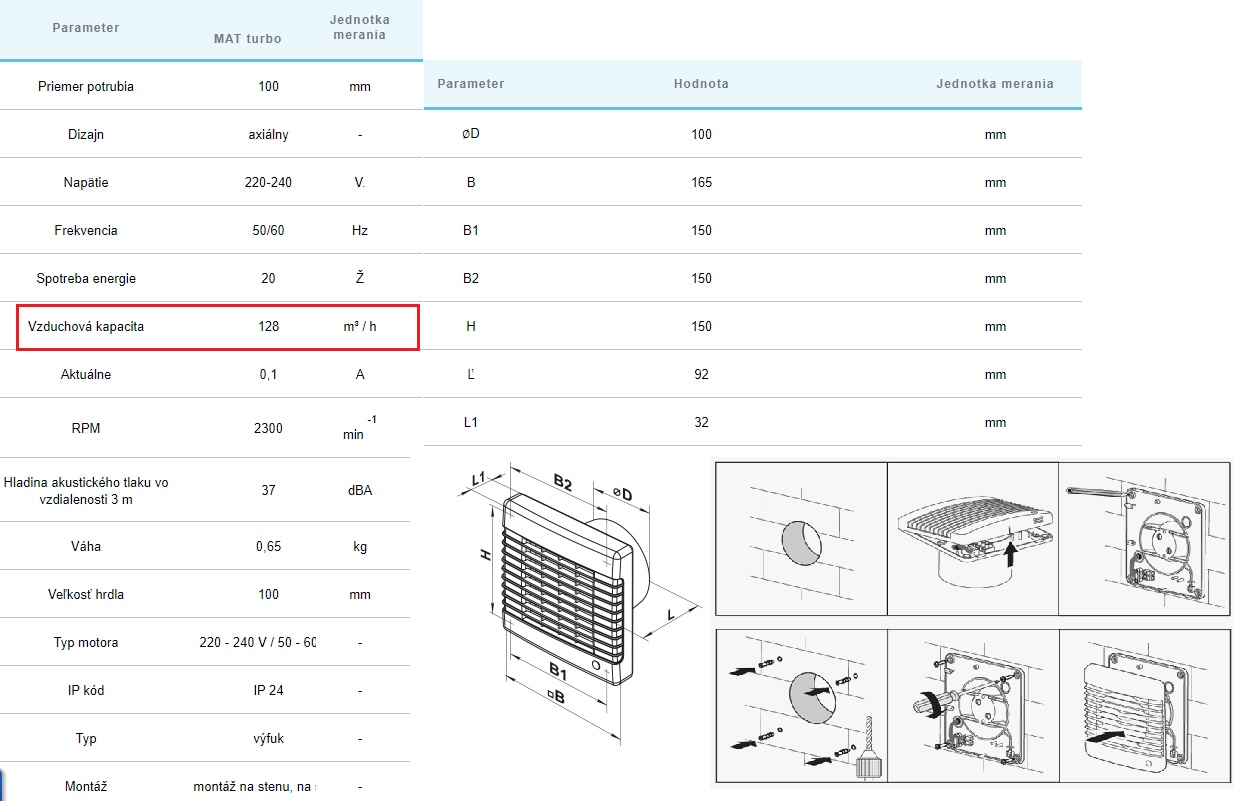Click the 2300 RPM value cell
The width and height of the screenshot is (1258, 801).
click(x=268, y=429)
